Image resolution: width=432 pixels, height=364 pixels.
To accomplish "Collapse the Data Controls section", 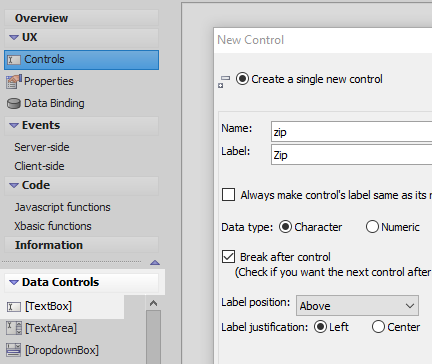I will [14, 283].
